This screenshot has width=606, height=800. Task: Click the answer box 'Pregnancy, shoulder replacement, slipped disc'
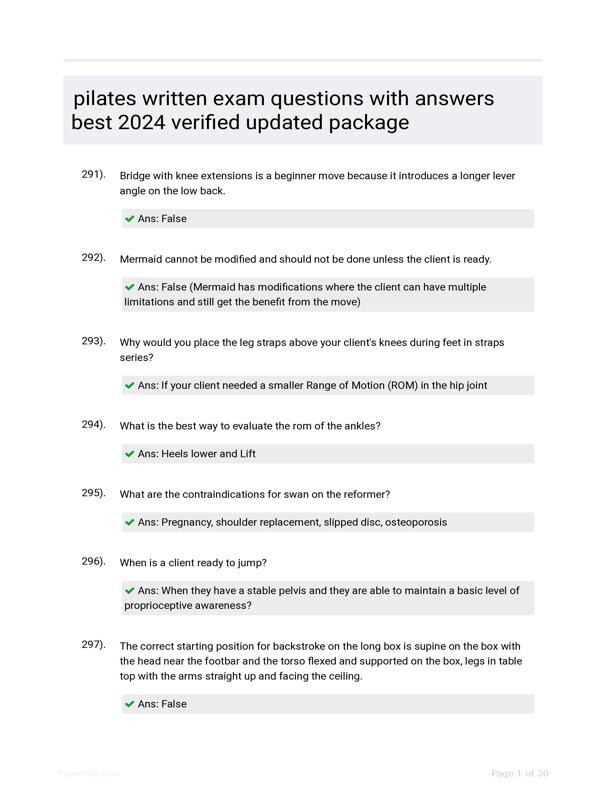(327, 522)
